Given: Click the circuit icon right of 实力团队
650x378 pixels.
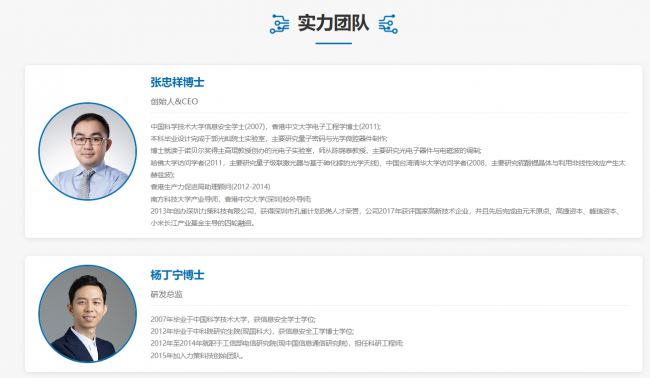Looking at the screenshot, I should coord(388,24).
